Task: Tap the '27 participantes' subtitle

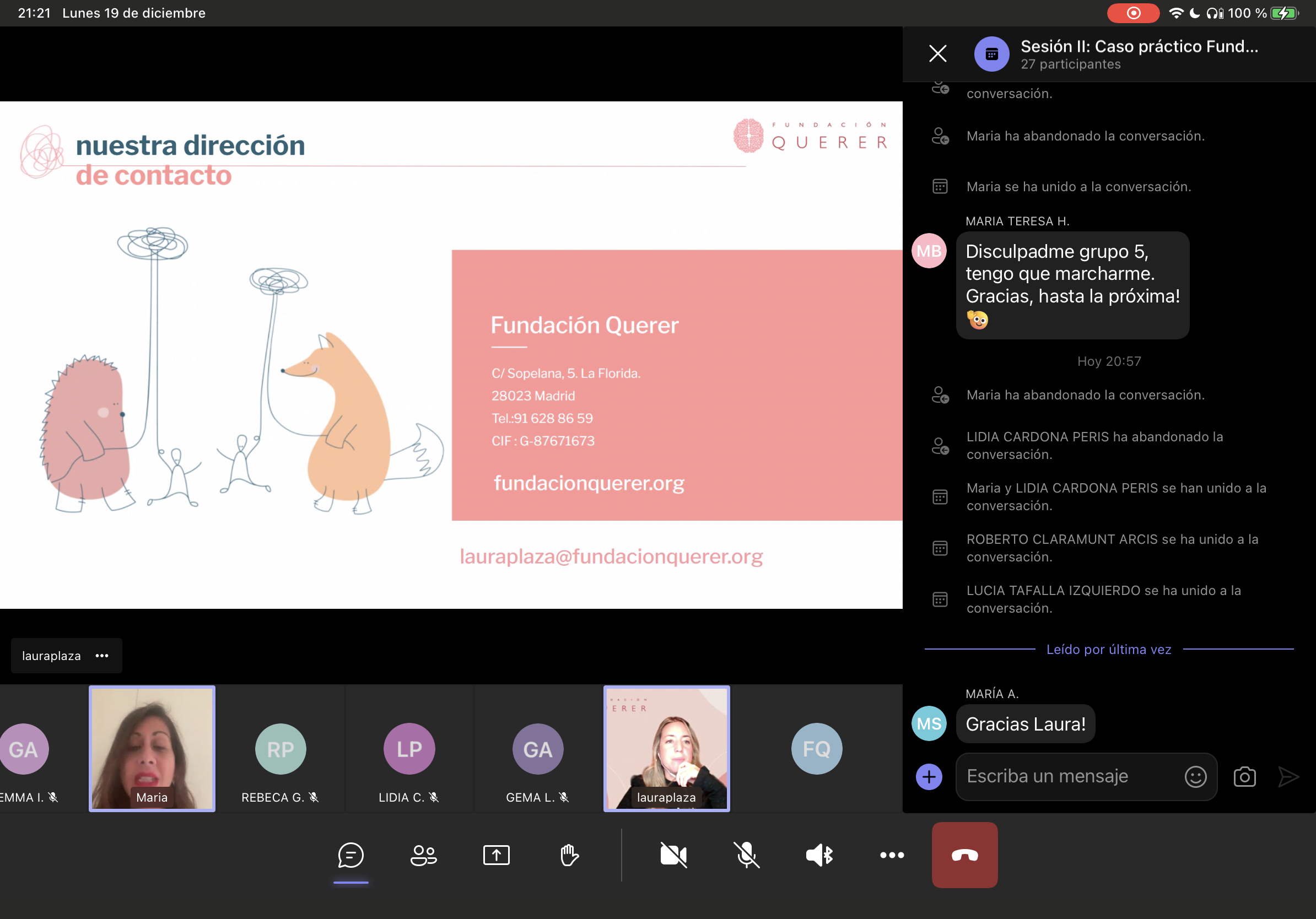Action: (1070, 64)
